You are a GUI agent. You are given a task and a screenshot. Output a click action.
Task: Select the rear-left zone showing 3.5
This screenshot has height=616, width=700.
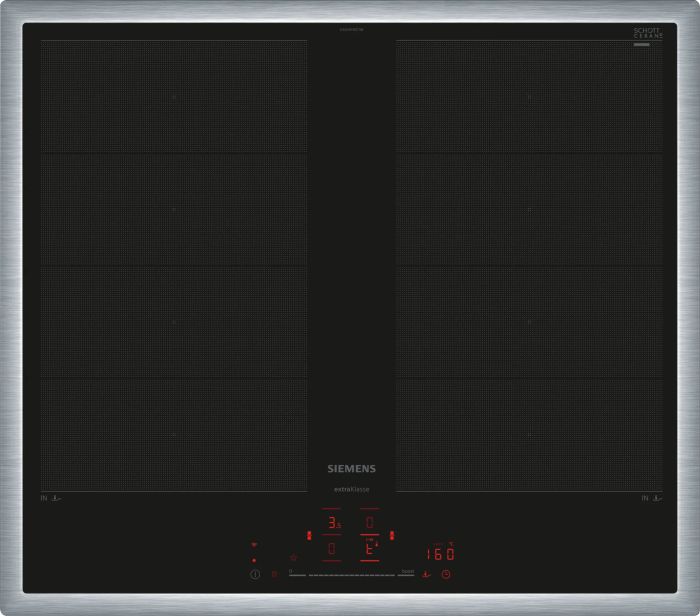[332, 522]
